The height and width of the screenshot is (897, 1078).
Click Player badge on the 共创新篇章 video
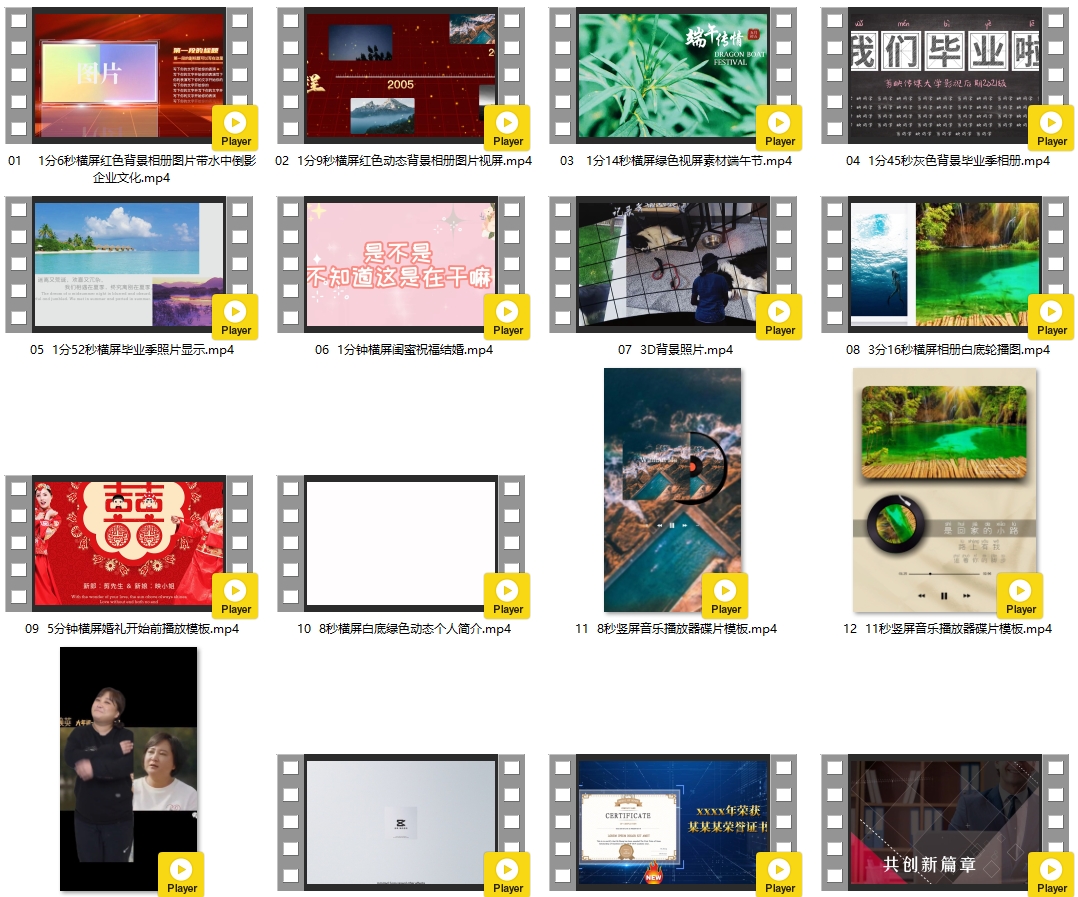point(1052,874)
